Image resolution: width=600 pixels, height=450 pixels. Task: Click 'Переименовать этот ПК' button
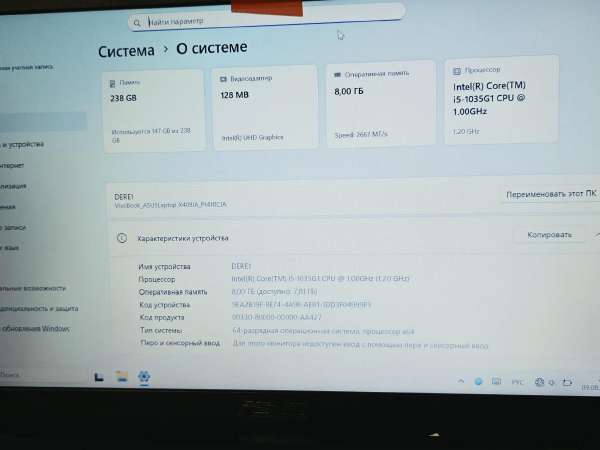pos(551,194)
